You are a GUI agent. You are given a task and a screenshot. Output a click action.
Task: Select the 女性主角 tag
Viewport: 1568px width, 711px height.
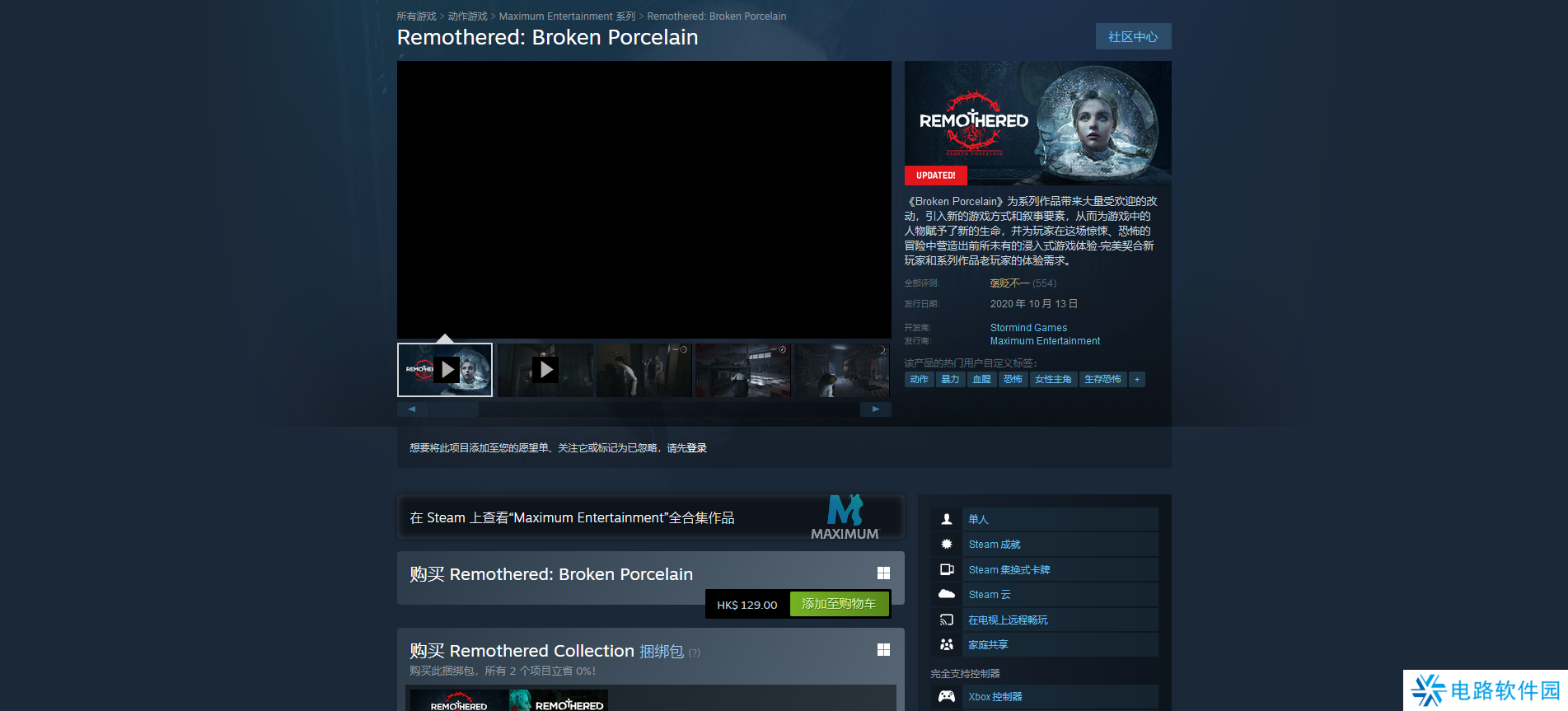coord(1053,379)
